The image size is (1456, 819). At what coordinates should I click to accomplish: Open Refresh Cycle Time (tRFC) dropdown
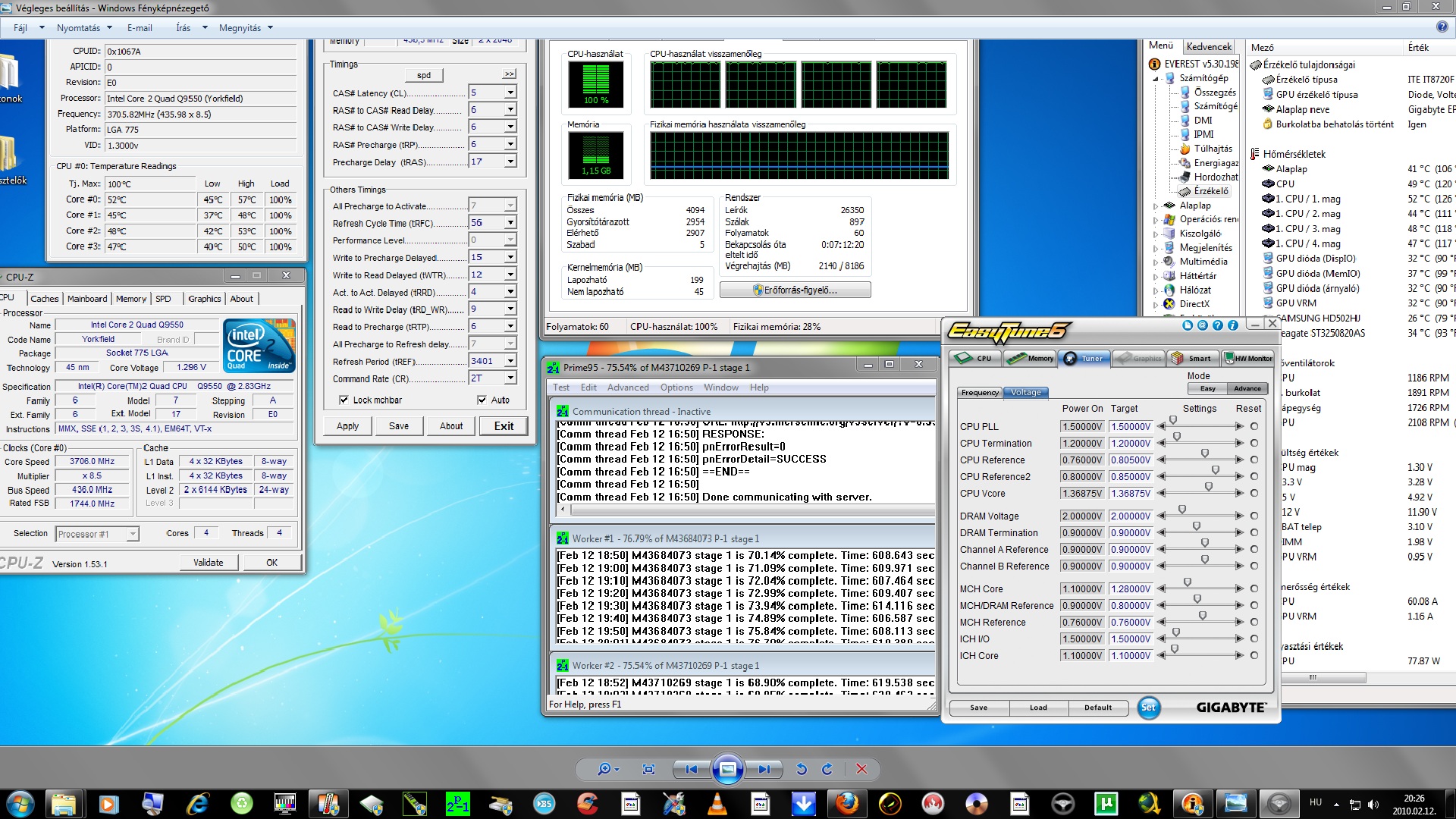click(x=510, y=223)
